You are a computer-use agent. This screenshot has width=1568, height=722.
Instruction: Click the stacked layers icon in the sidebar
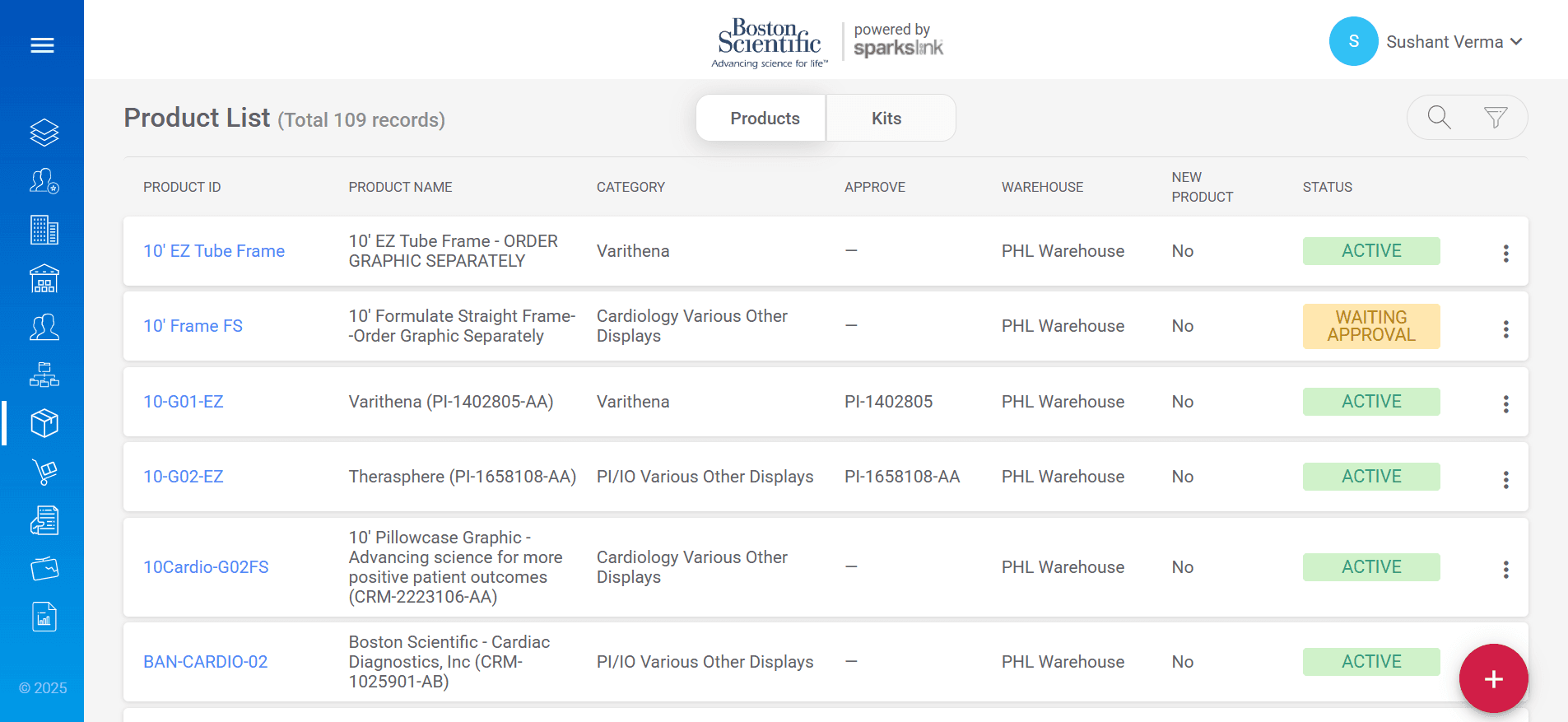pyautogui.click(x=44, y=133)
